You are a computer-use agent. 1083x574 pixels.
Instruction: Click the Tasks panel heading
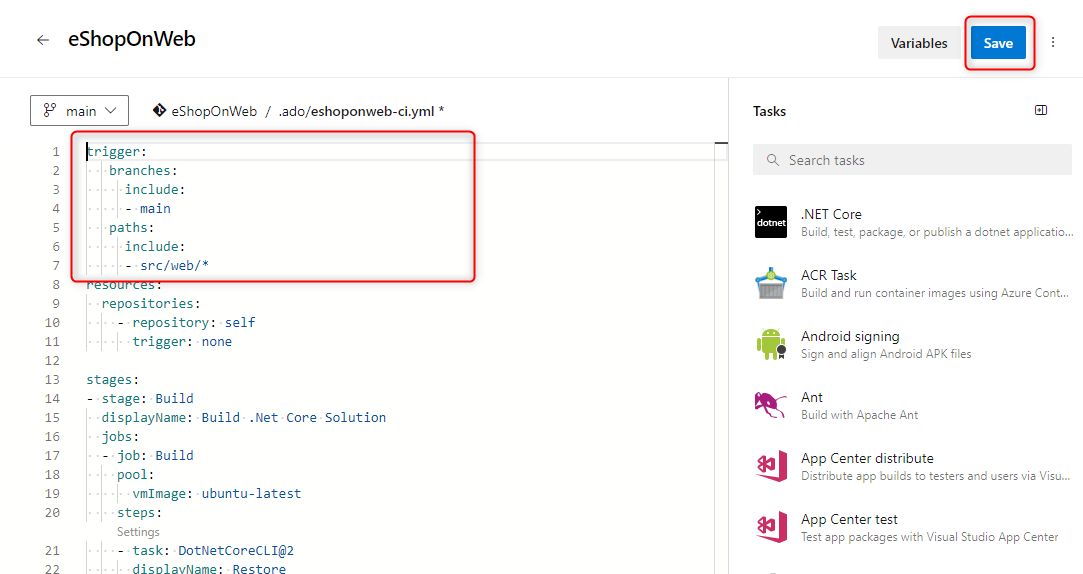(769, 111)
